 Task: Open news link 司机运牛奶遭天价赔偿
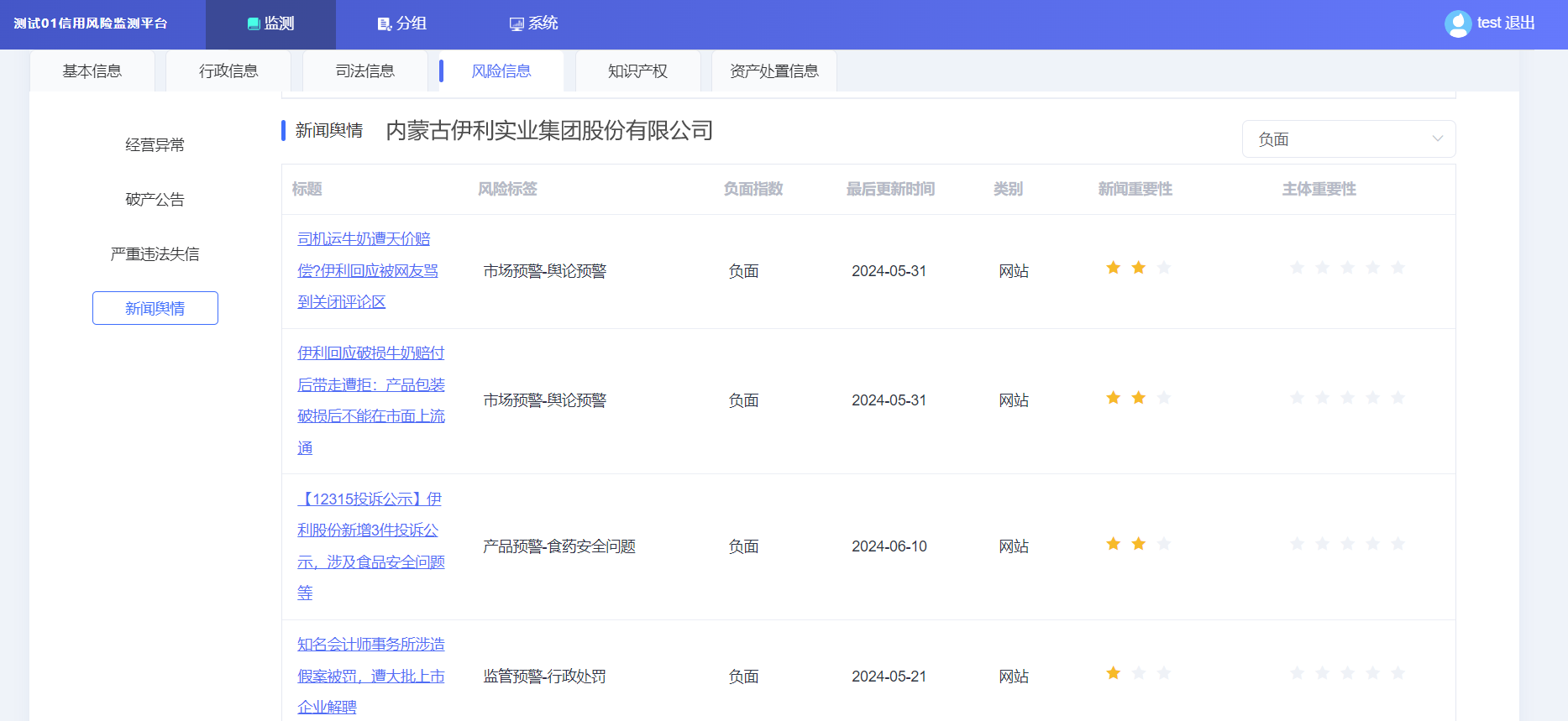[368, 270]
